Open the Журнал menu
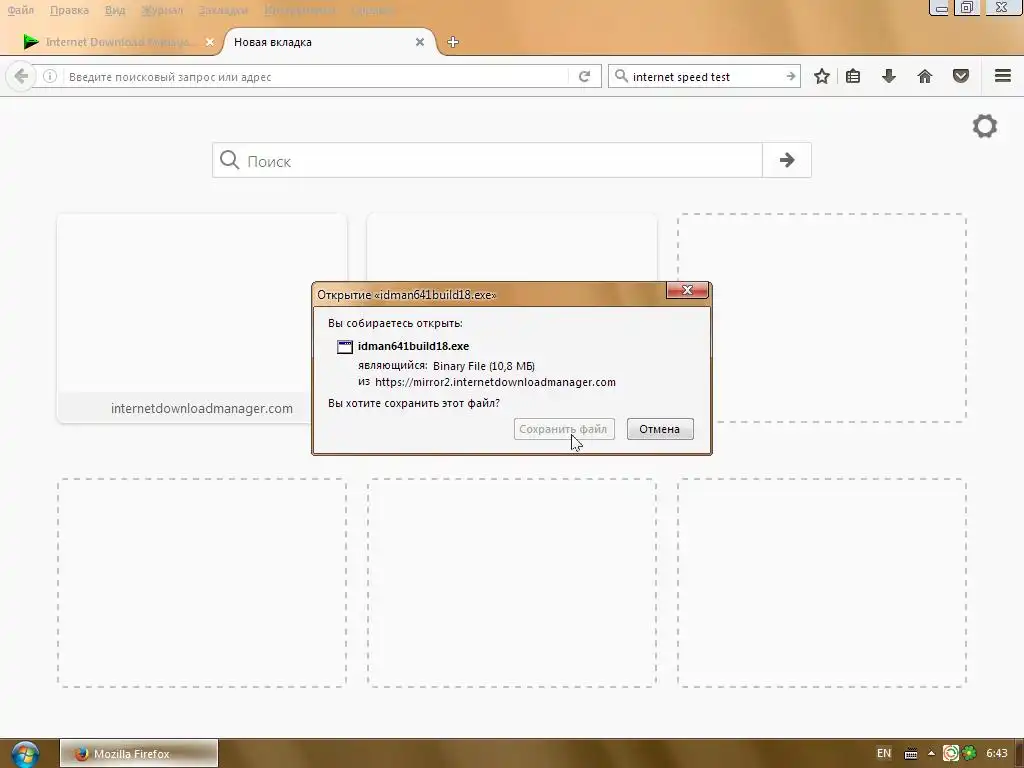Viewport: 1024px width, 768px height. click(162, 10)
